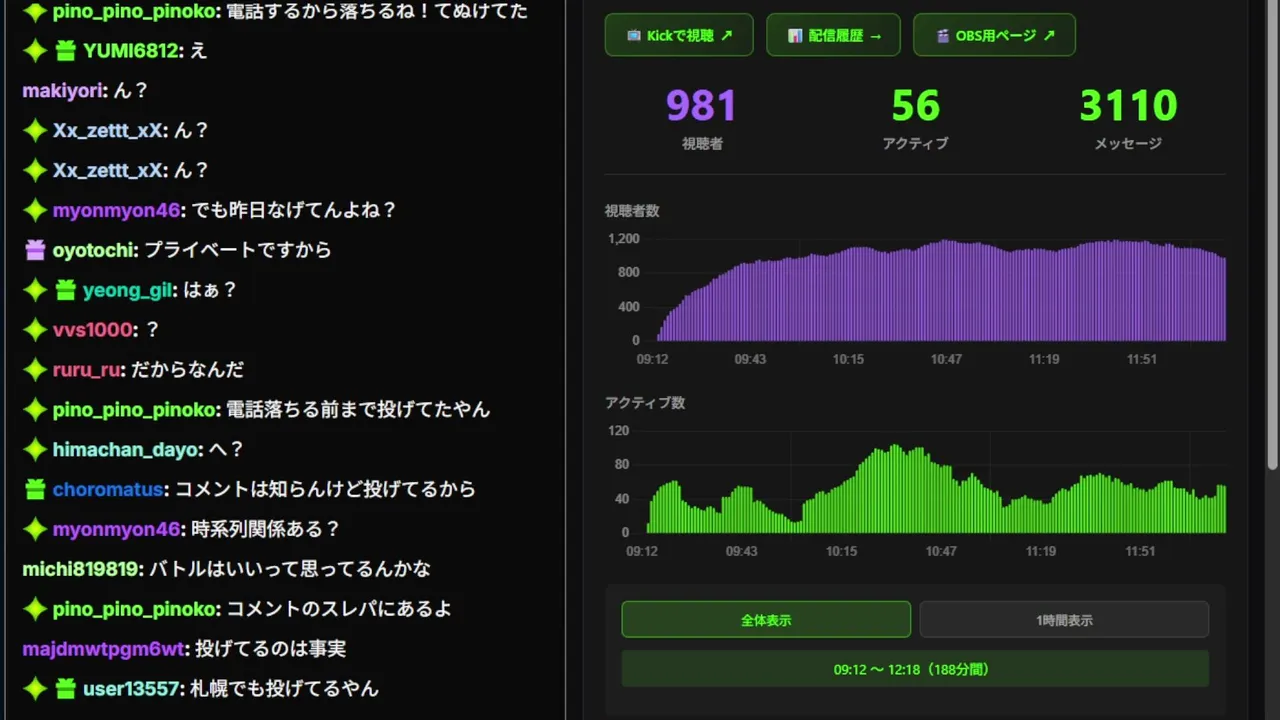Click the green badge beside yeong_gil
Screen dimensions: 1280x720
pyautogui.click(x=35, y=290)
